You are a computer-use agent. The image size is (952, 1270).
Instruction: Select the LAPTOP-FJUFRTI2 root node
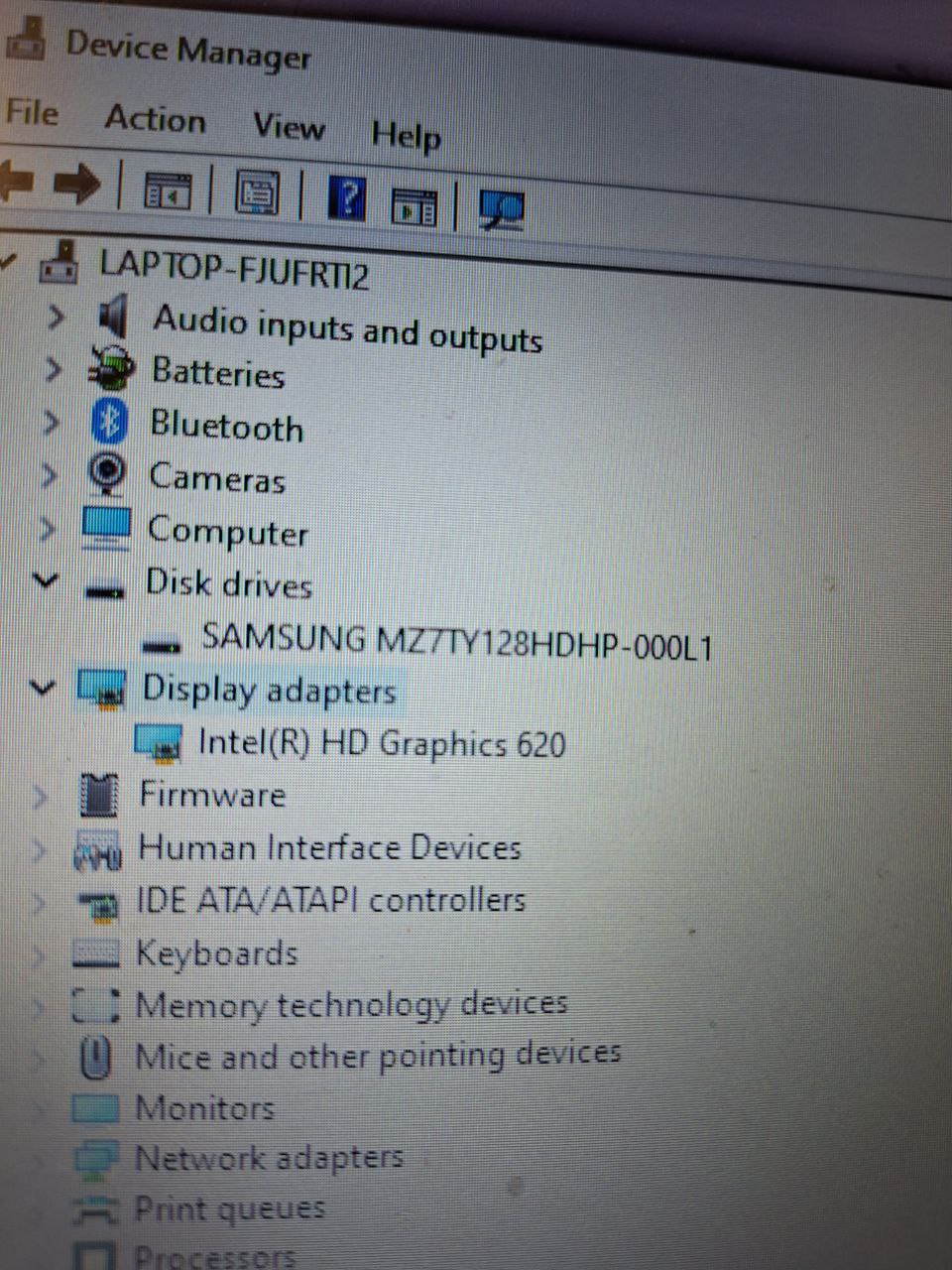point(233,270)
